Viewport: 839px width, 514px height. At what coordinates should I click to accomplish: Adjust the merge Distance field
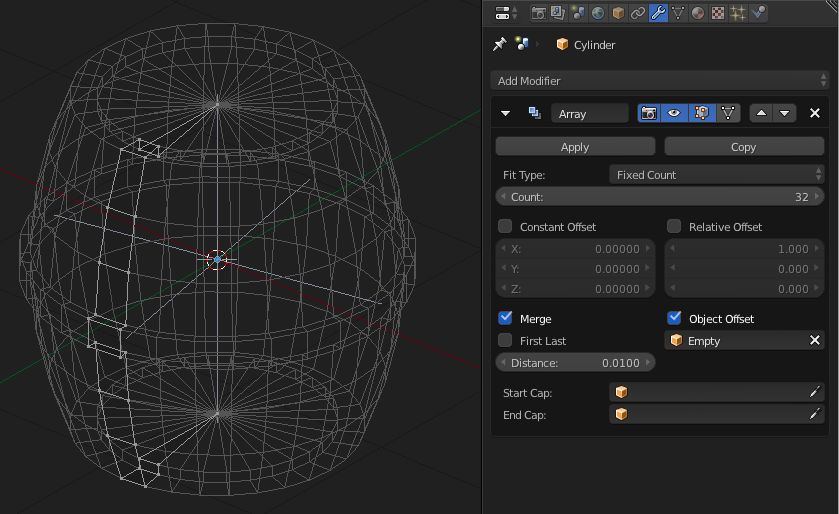pos(575,363)
